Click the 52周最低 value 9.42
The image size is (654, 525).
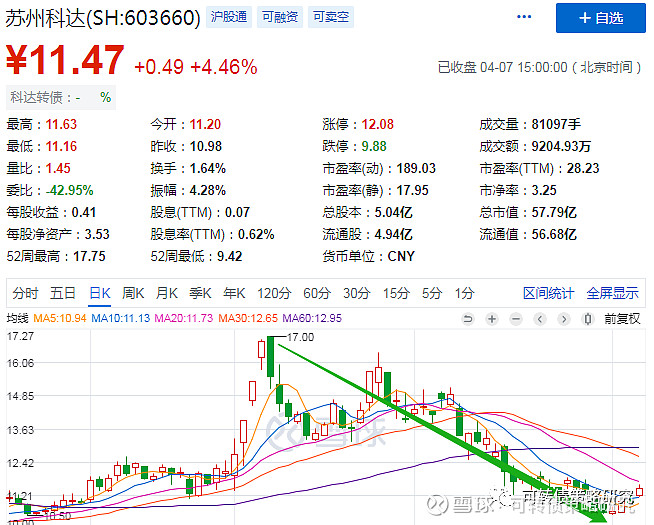click(229, 256)
